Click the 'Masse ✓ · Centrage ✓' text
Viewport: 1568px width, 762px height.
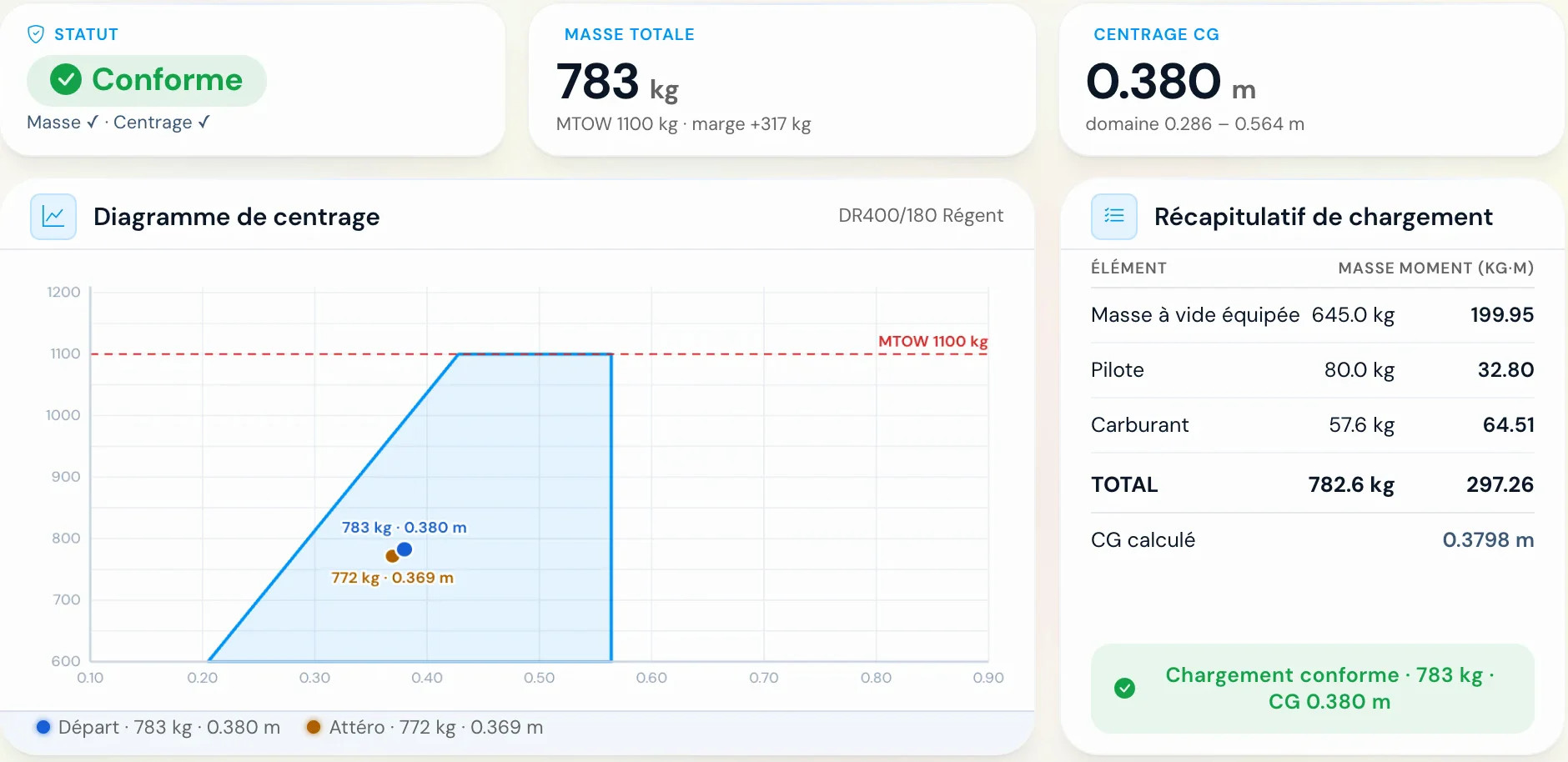118,123
